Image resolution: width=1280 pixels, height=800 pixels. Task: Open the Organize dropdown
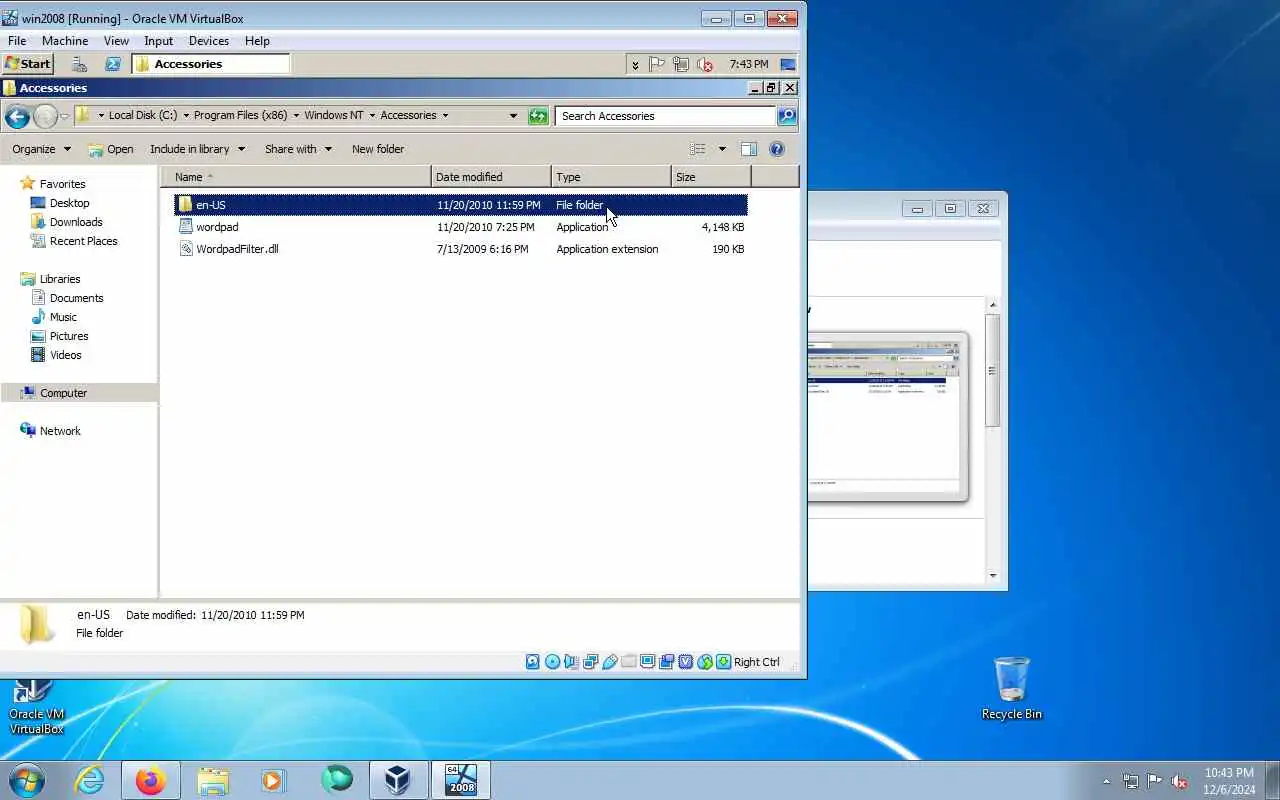[x=41, y=149]
